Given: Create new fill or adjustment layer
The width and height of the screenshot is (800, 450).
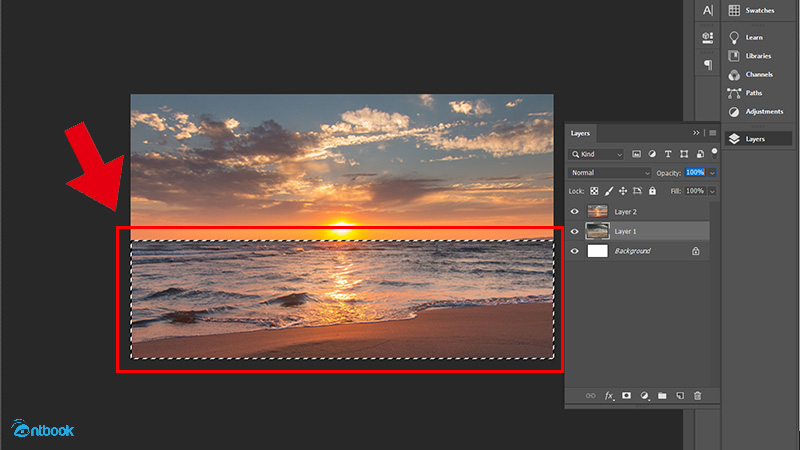Looking at the screenshot, I should coord(644,396).
